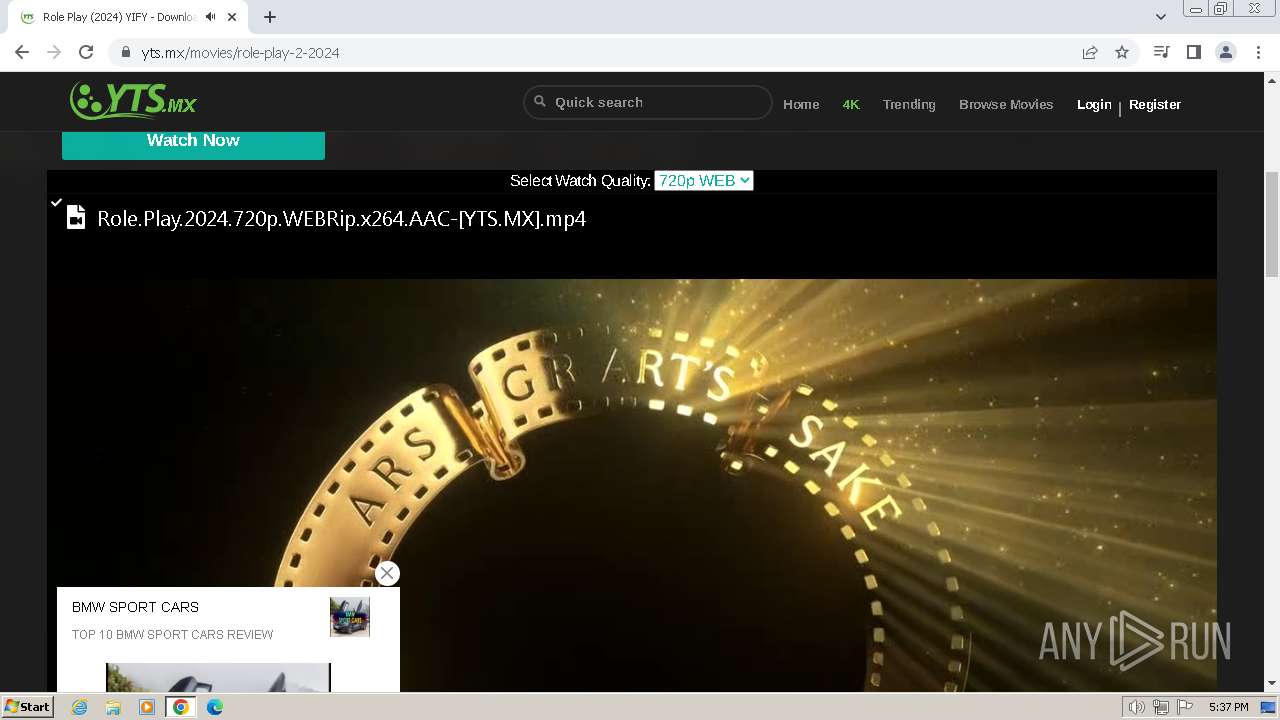Image resolution: width=1280 pixels, height=720 pixels.
Task: Open the Browse Movies menu link
Action: (x=1006, y=104)
